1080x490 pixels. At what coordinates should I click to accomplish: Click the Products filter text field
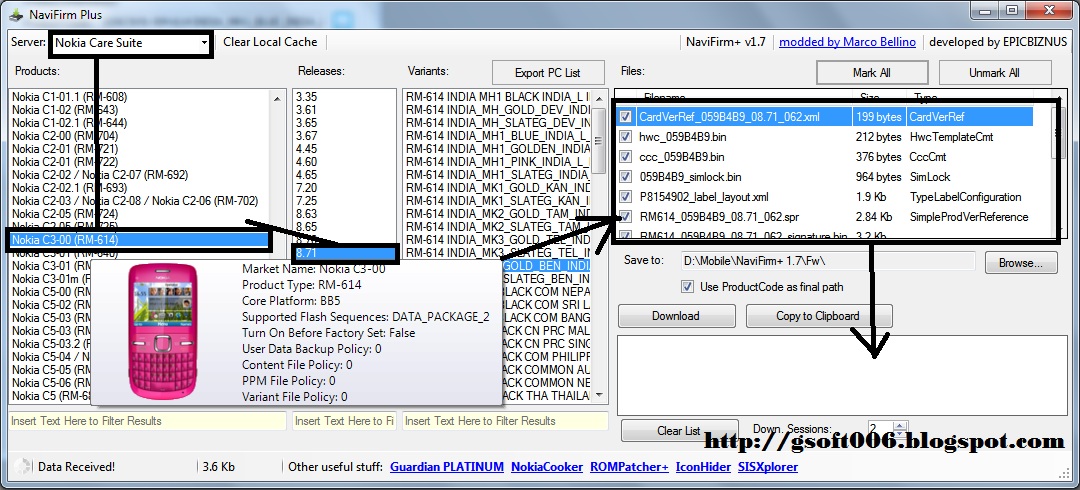(x=147, y=421)
